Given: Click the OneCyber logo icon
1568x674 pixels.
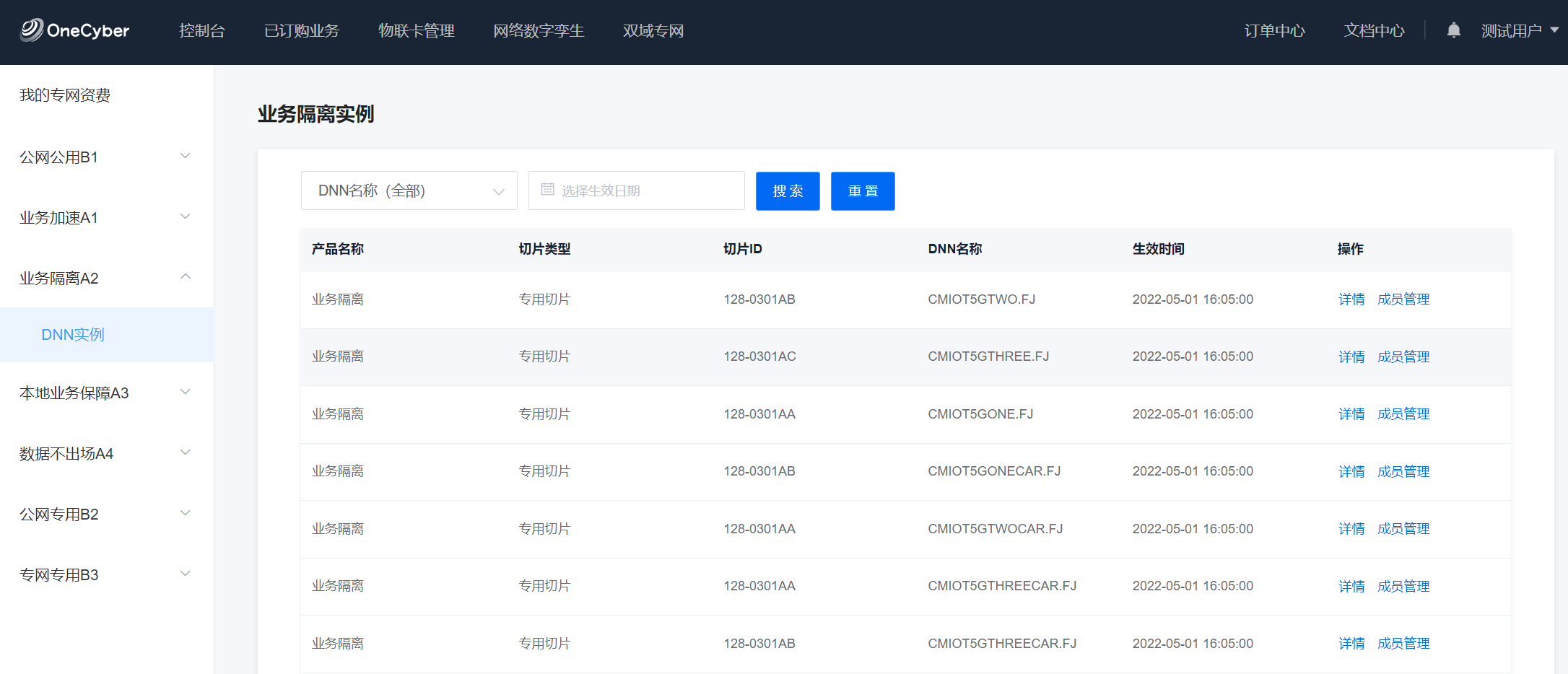Looking at the screenshot, I should (32, 30).
